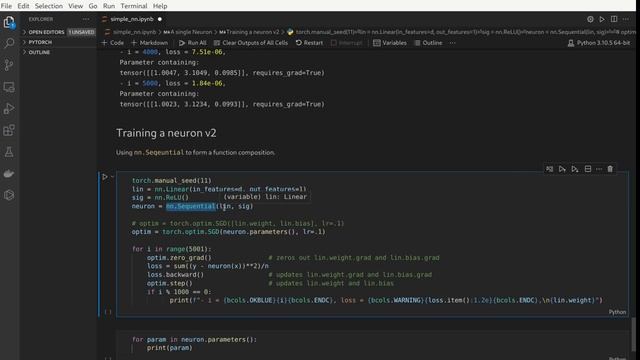This screenshot has width=640, height=360.
Task: Click 'print(param)' in the bottom cell
Action: pos(169,348)
